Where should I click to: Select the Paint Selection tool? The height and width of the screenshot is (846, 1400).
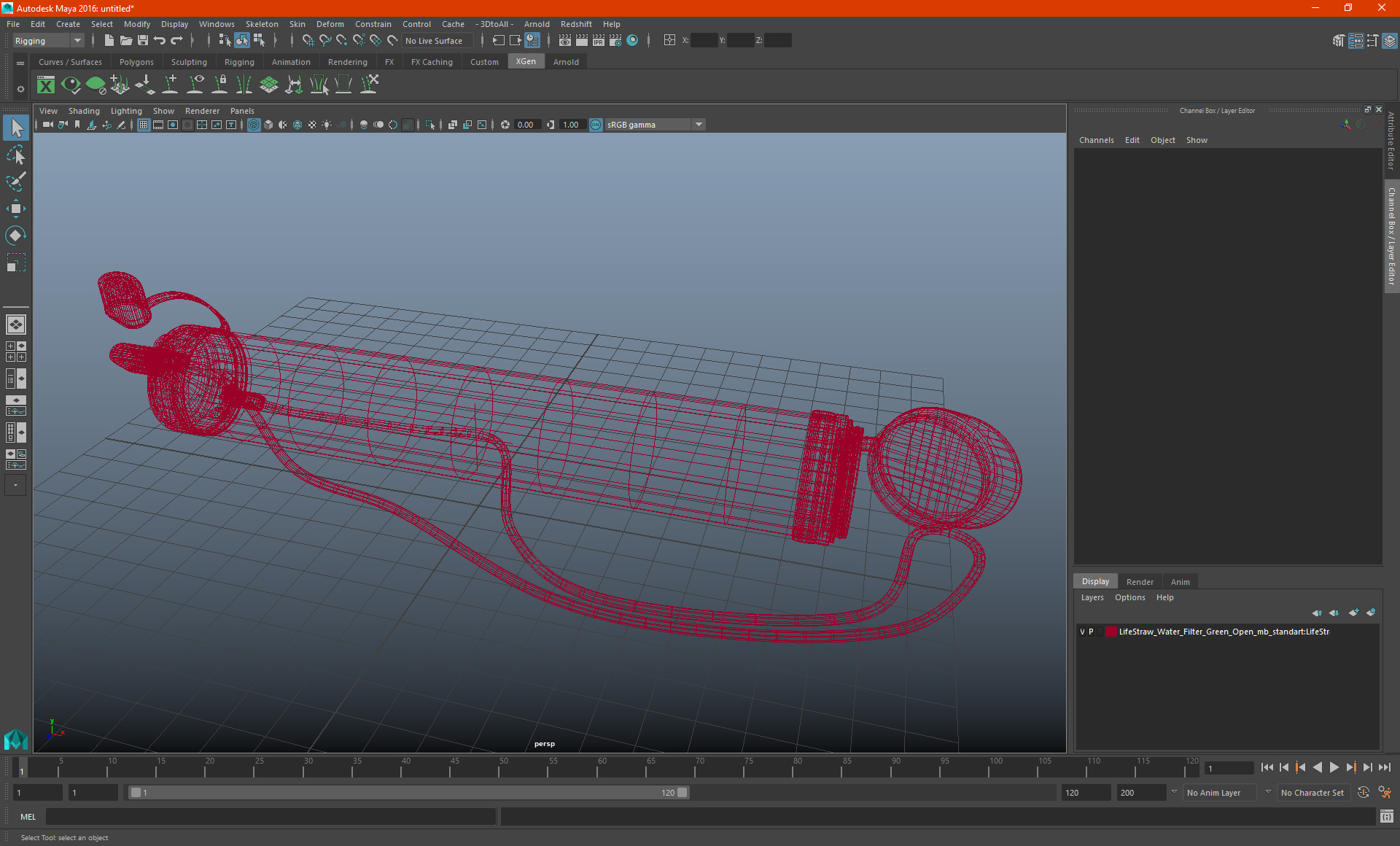(x=15, y=182)
